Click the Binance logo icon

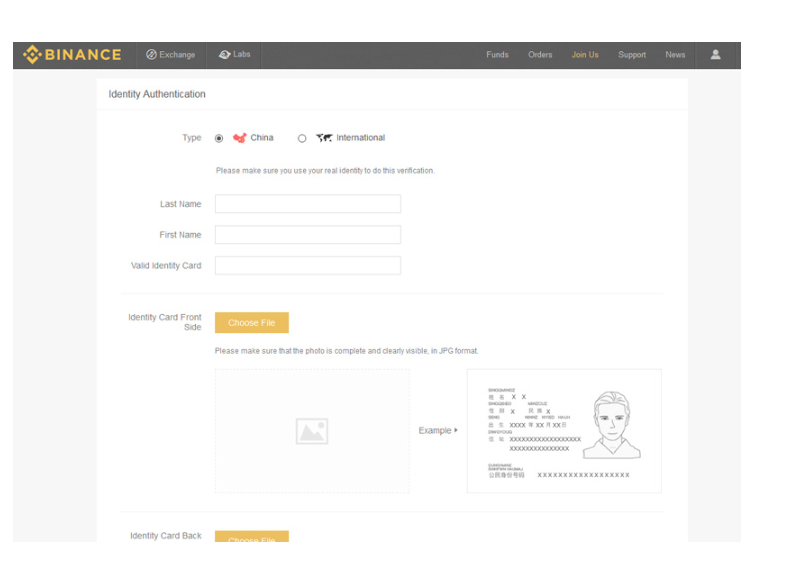pos(32,55)
